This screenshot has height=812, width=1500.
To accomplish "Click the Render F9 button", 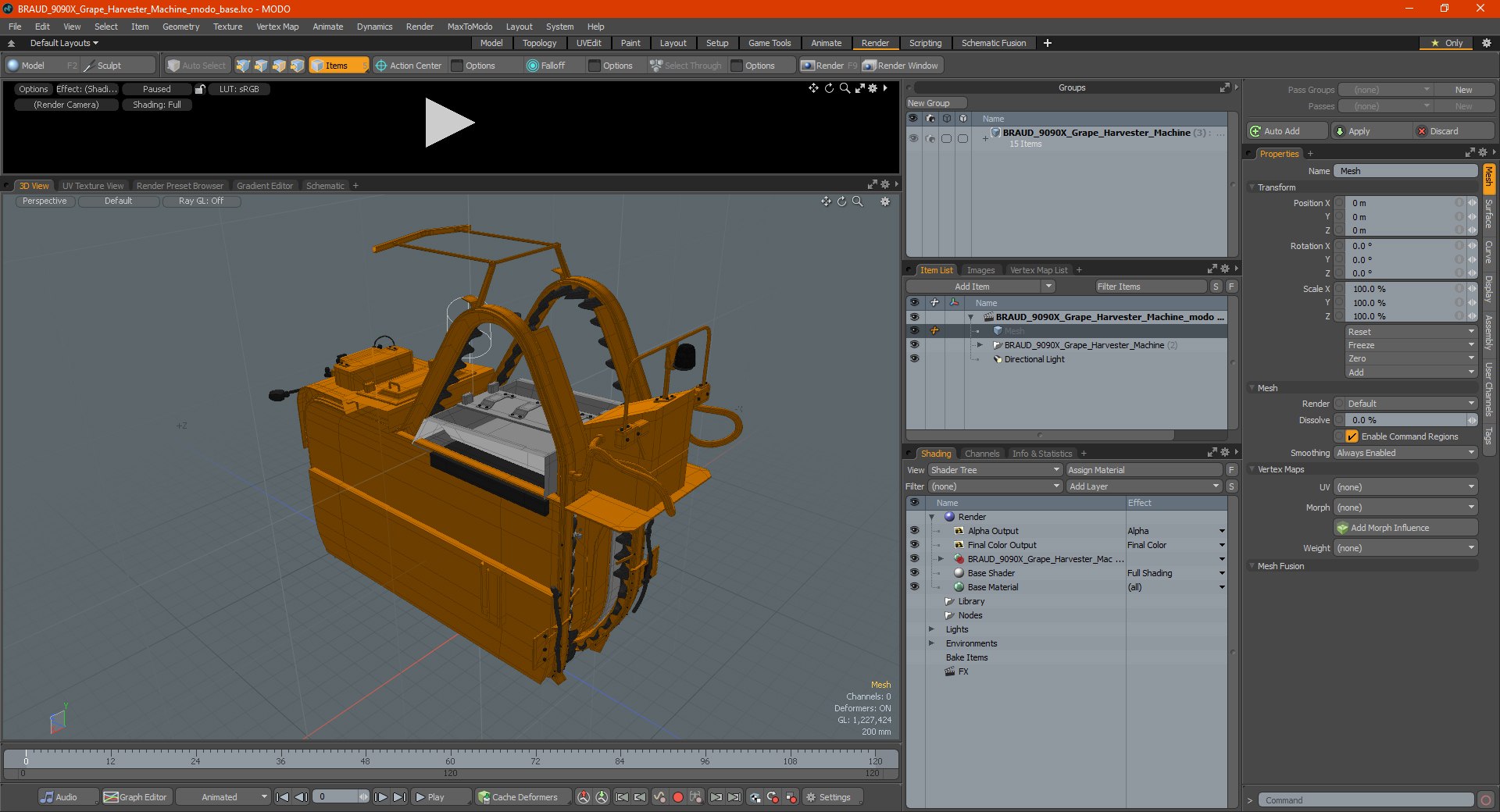I will 829,66.
